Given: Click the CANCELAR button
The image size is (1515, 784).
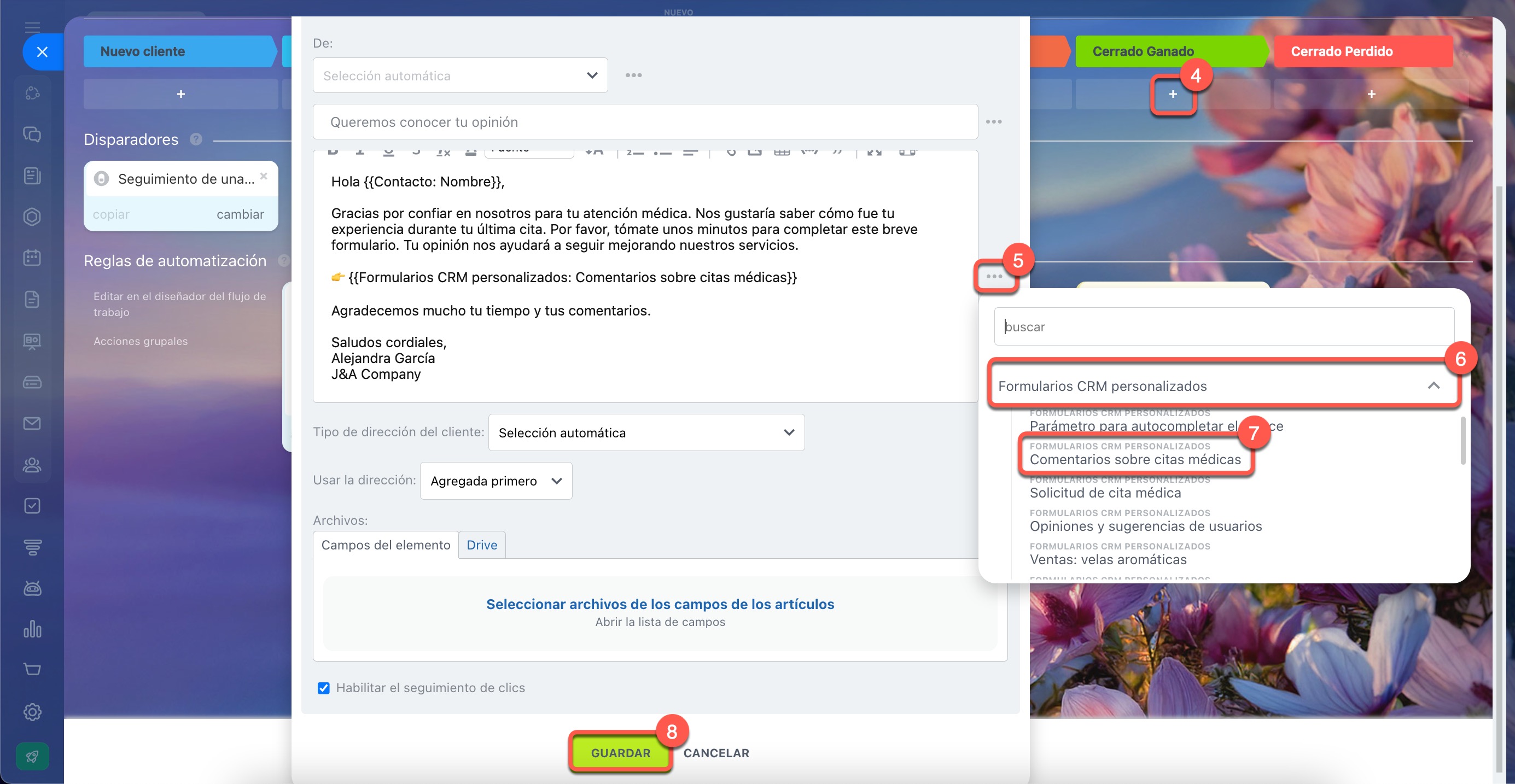Looking at the screenshot, I should 716,753.
